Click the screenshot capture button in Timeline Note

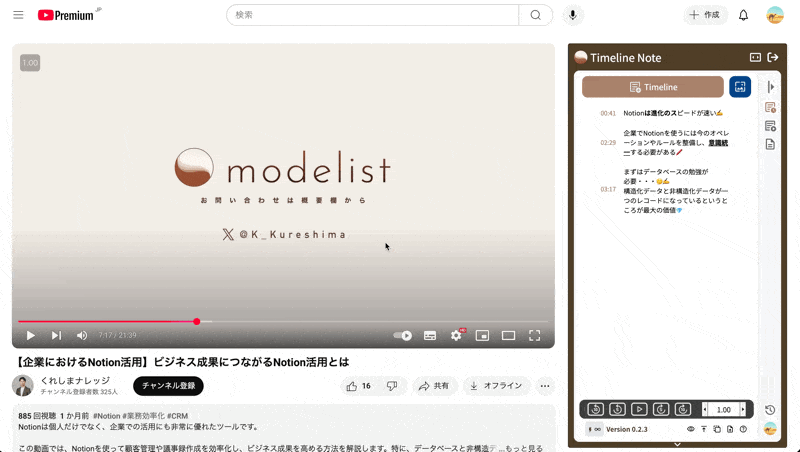click(x=740, y=87)
